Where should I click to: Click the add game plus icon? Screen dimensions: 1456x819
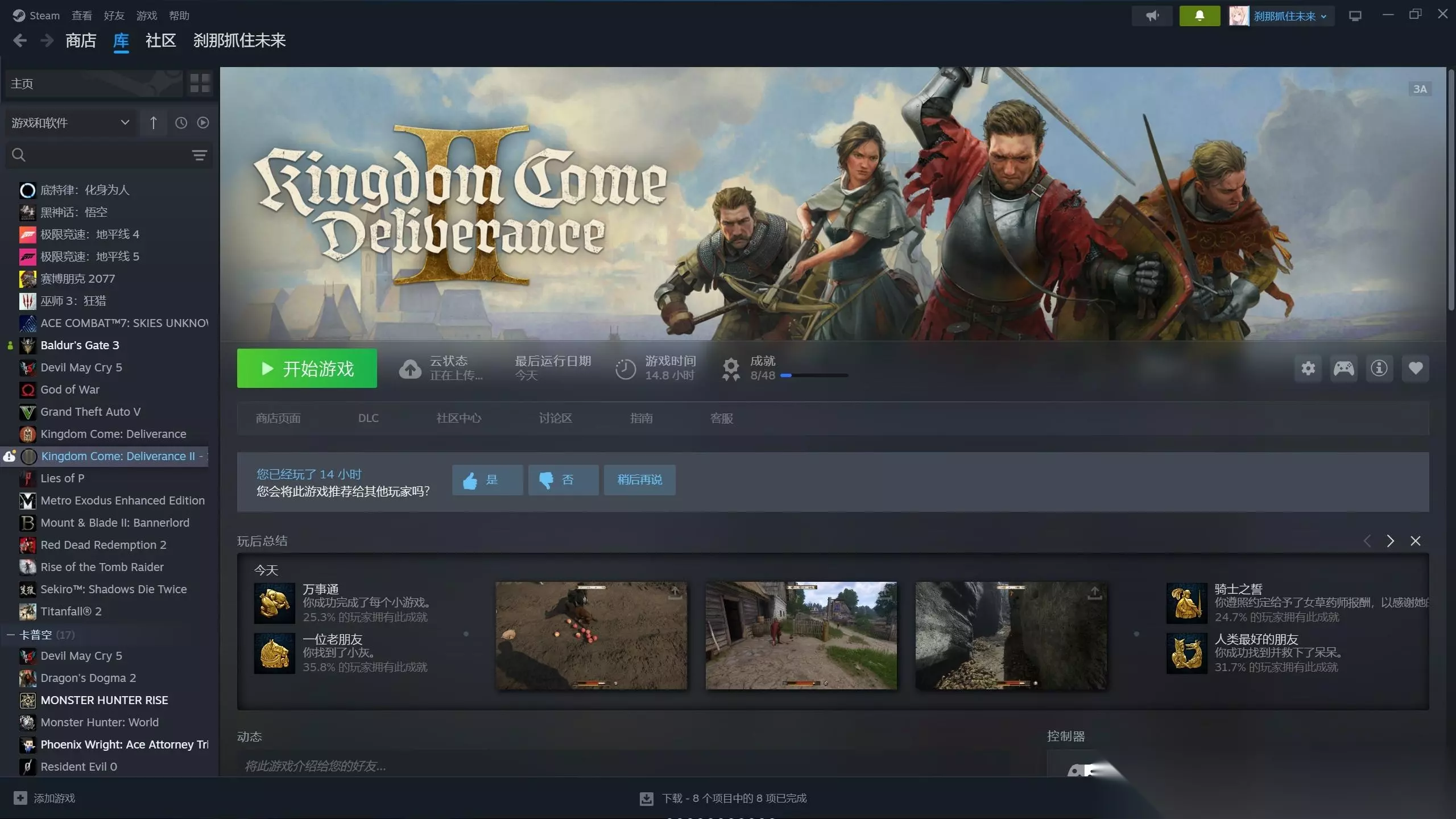(20, 798)
